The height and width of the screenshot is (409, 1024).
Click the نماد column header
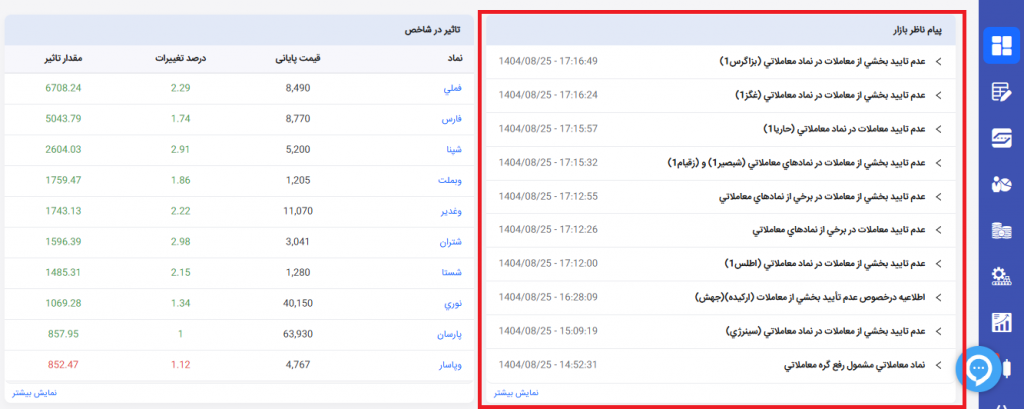454,58
